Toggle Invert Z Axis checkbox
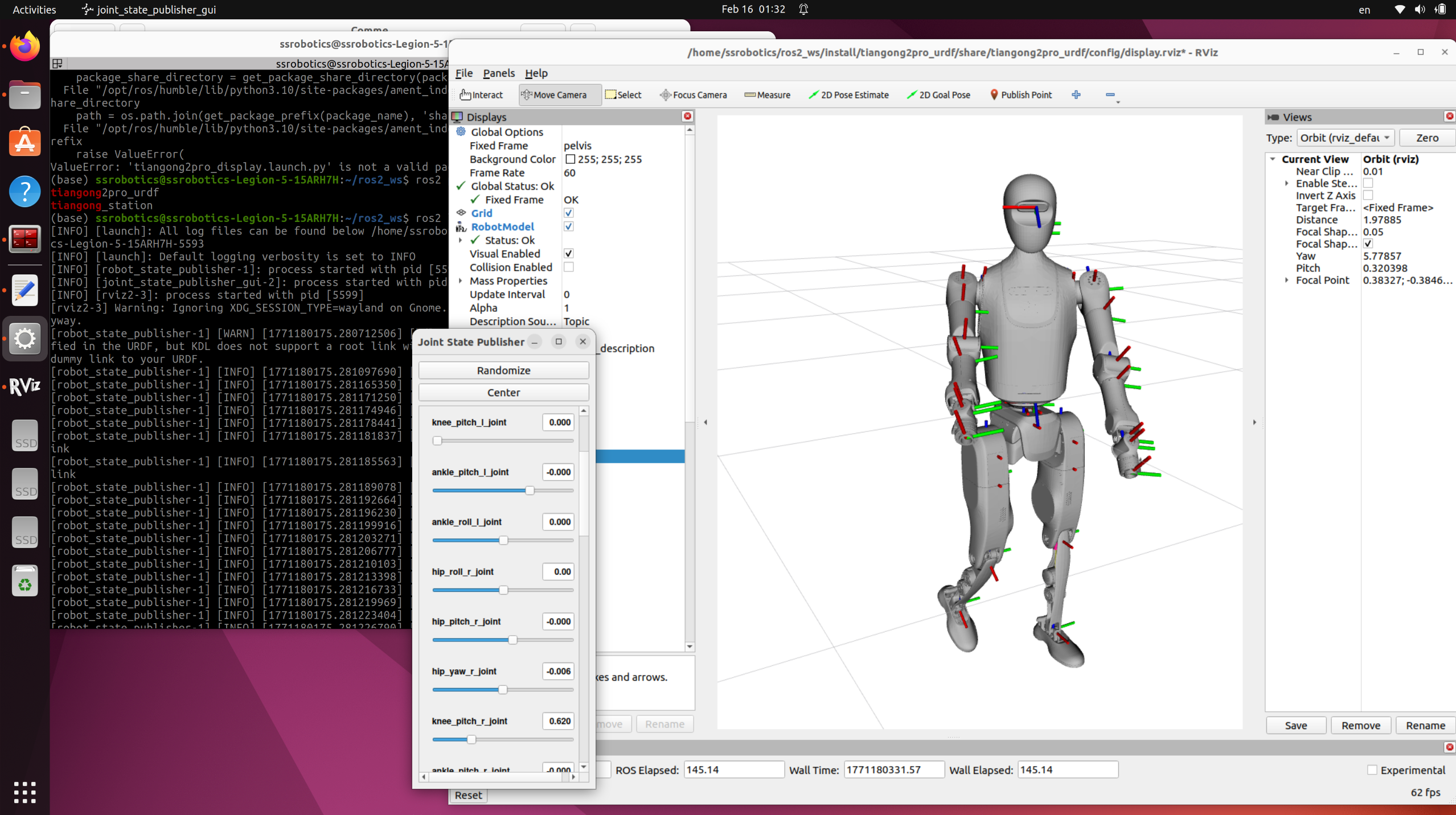The height and width of the screenshot is (815, 1456). pos(1368,195)
